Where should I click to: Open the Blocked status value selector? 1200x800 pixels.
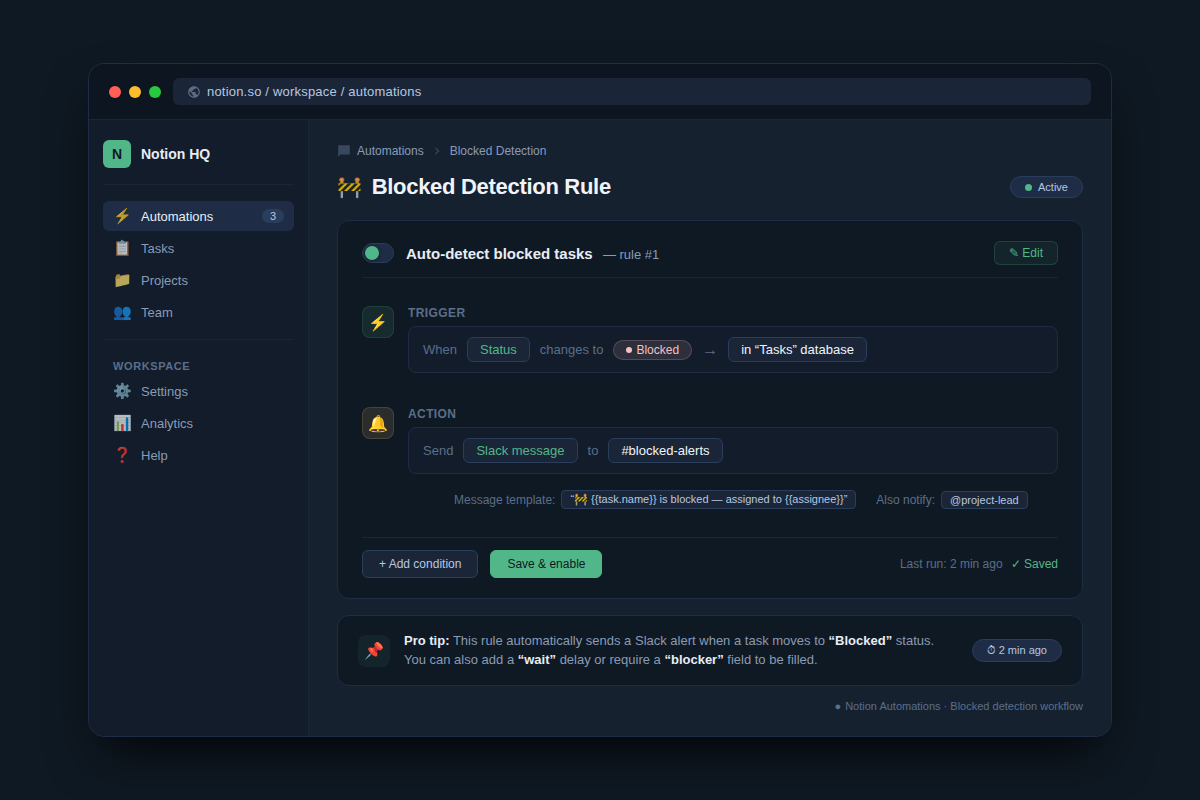pos(652,350)
